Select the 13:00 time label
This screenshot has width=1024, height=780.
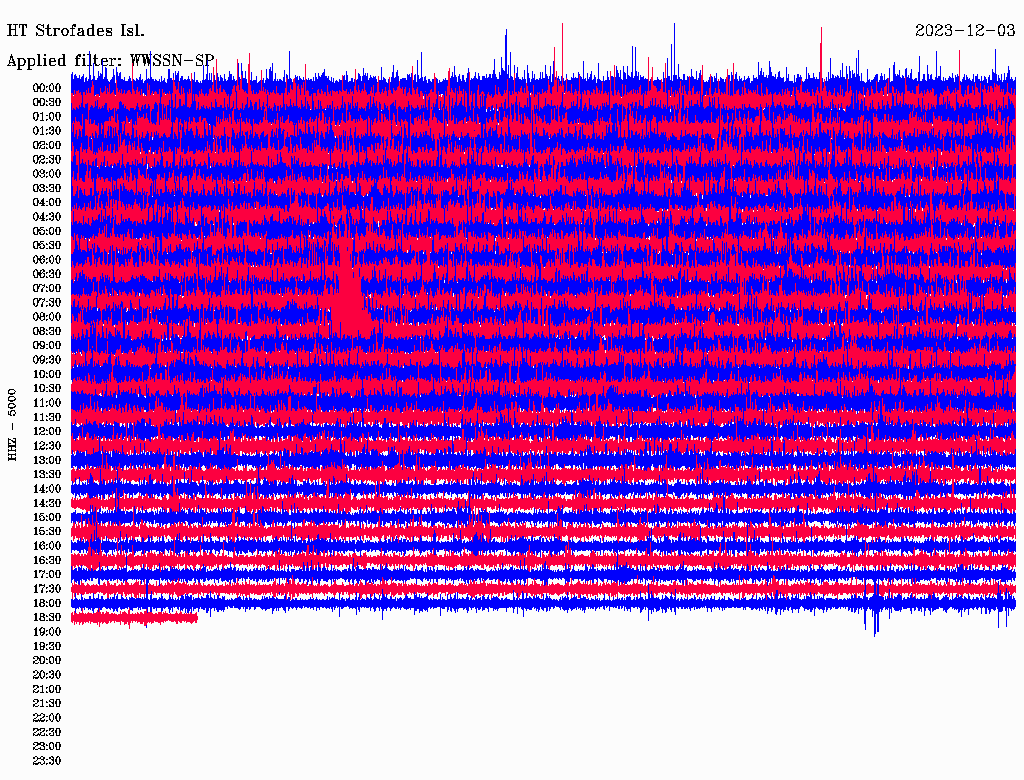click(47, 461)
